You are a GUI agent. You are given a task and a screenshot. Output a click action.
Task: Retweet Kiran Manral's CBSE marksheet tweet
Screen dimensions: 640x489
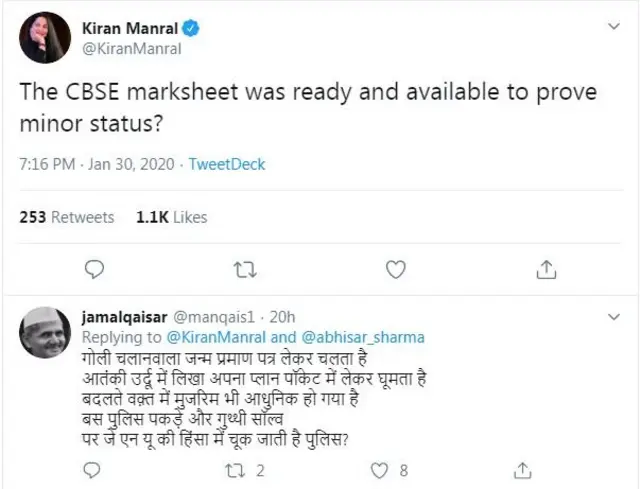point(244,269)
